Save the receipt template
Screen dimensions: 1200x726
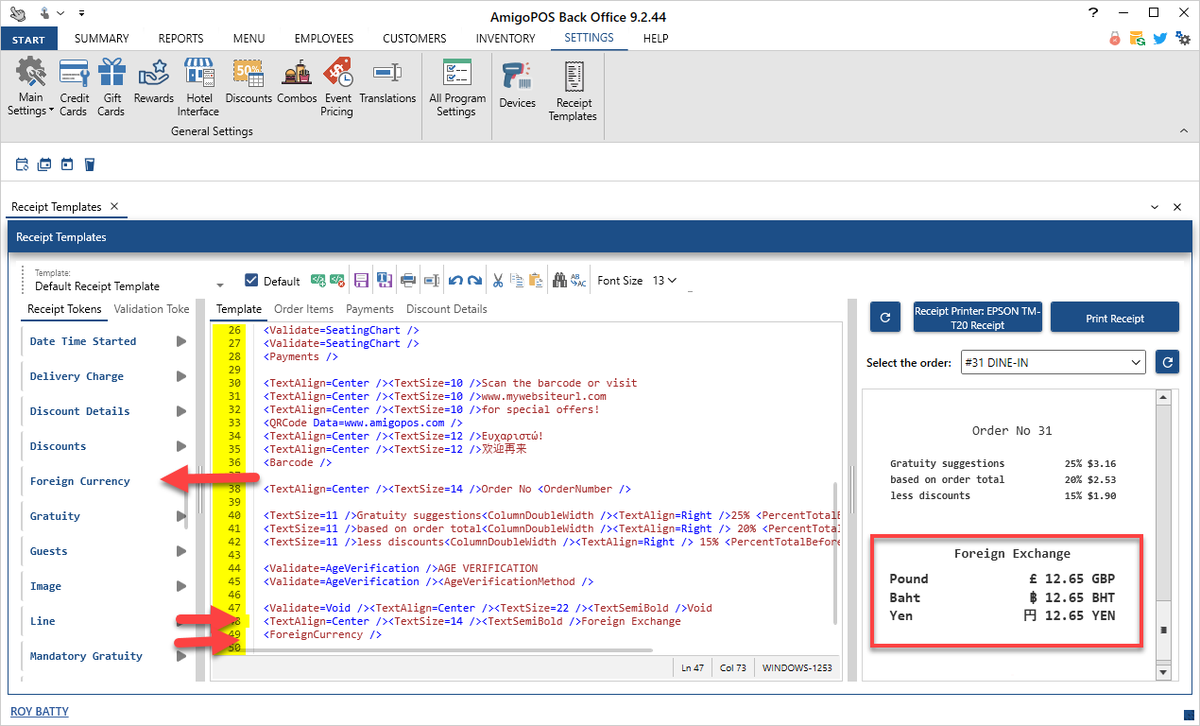coord(362,281)
